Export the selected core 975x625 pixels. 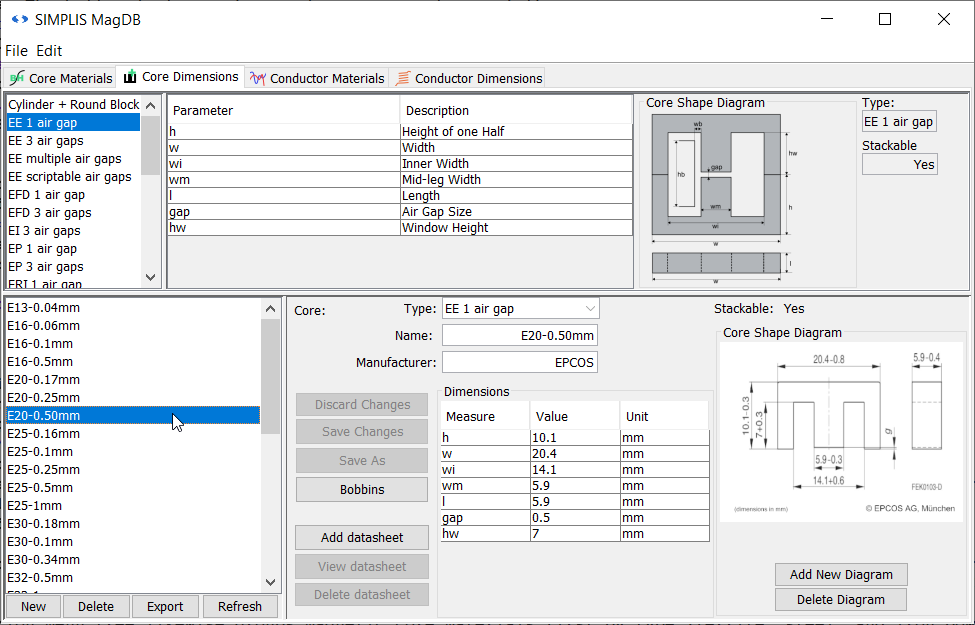point(165,606)
